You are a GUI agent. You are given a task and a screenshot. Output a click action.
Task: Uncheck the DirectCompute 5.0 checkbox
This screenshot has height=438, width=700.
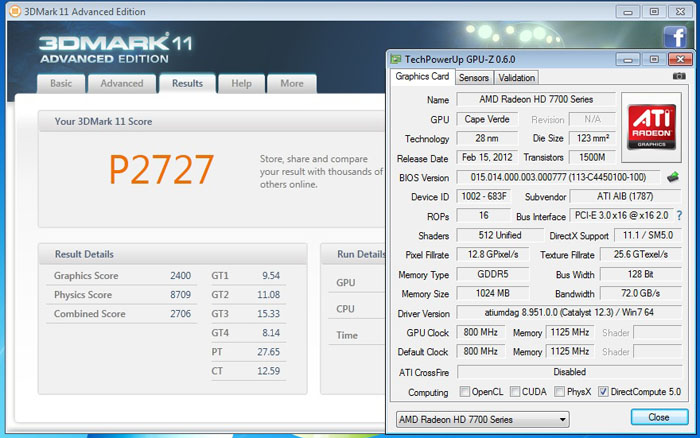[x=603, y=392]
